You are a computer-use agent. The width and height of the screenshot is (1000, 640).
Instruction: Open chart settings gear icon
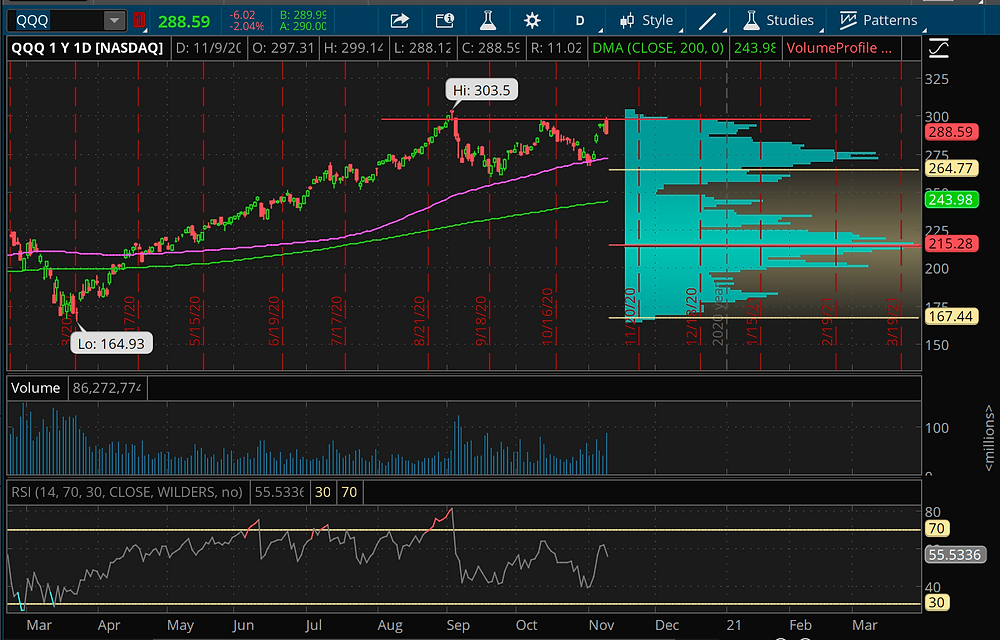532,21
